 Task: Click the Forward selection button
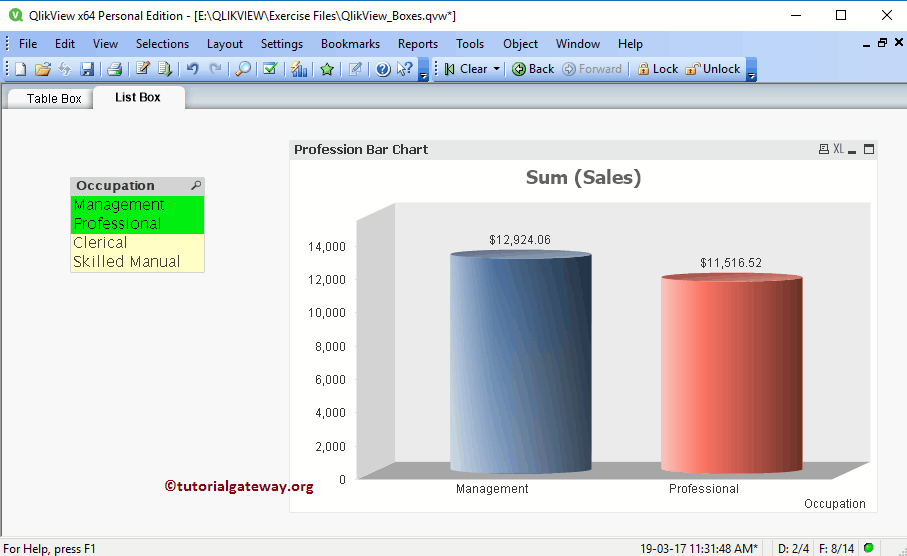tap(592, 69)
